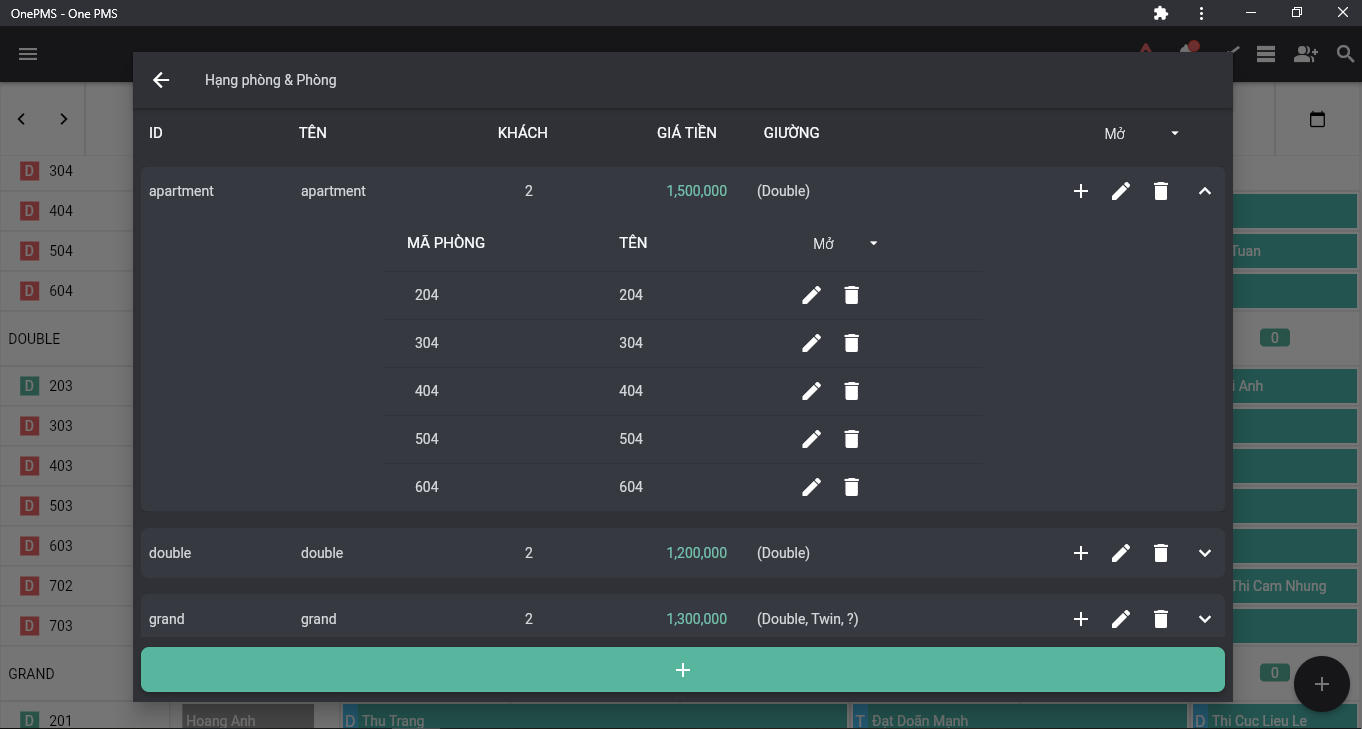
Task: Delete room 504
Action: coord(852,439)
